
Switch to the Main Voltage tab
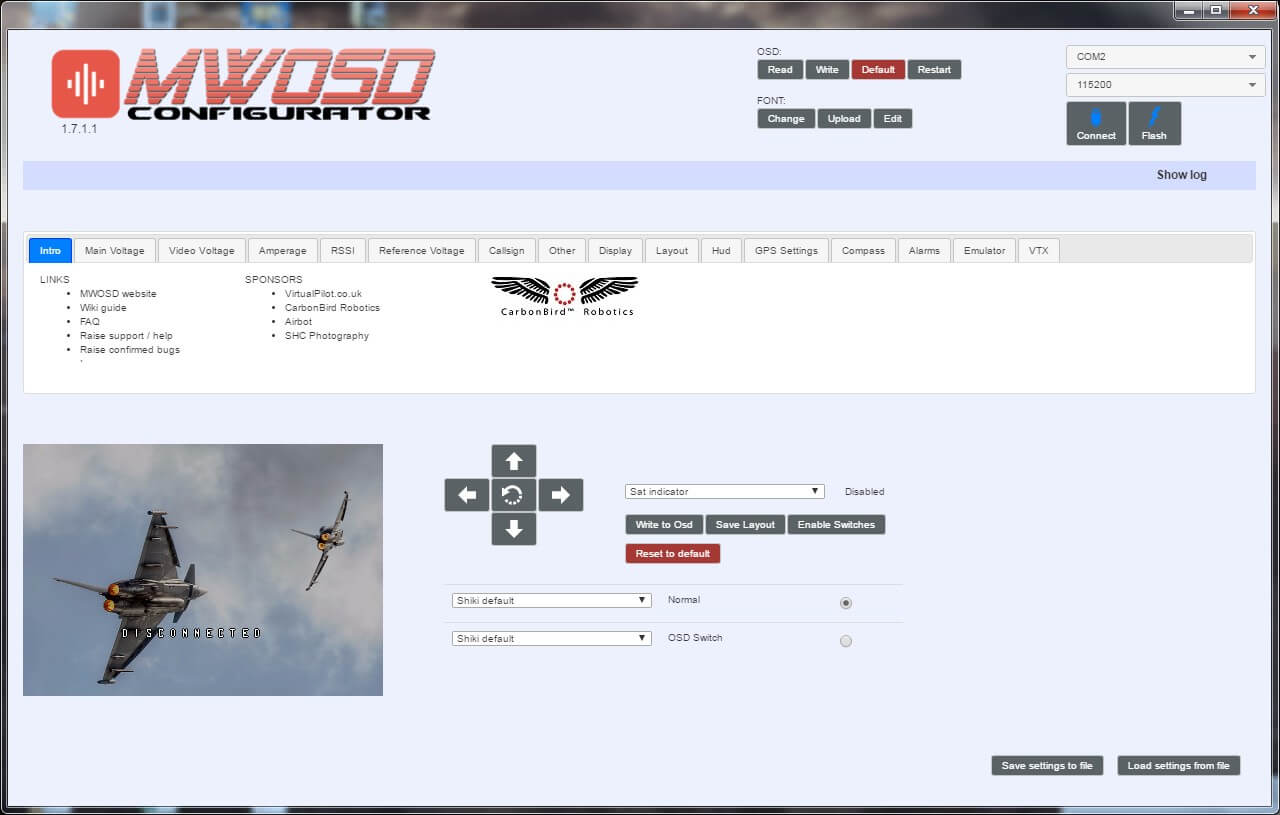click(115, 250)
